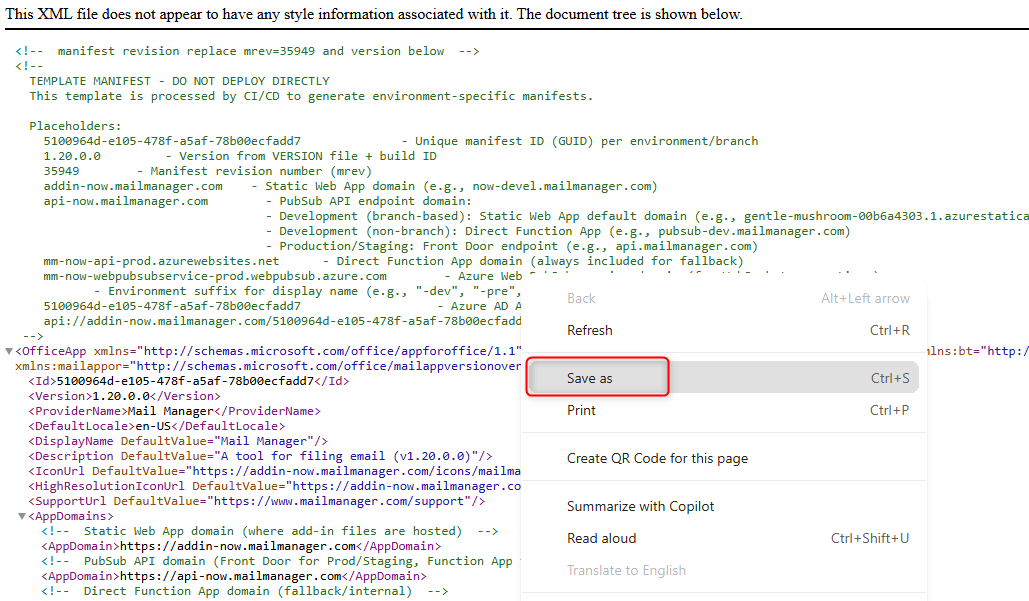1029x601 pixels.
Task: Click the Version 1.20.0.0 element line
Action: pos(125,396)
